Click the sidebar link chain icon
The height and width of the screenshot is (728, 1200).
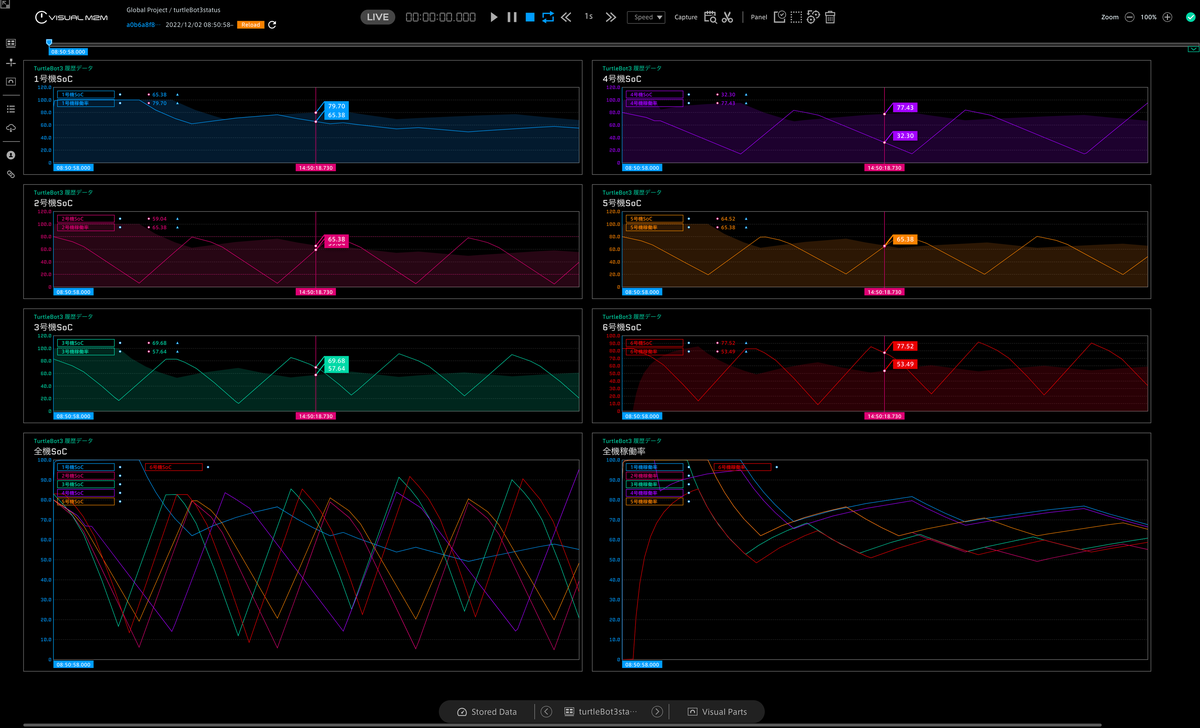tap(11, 174)
